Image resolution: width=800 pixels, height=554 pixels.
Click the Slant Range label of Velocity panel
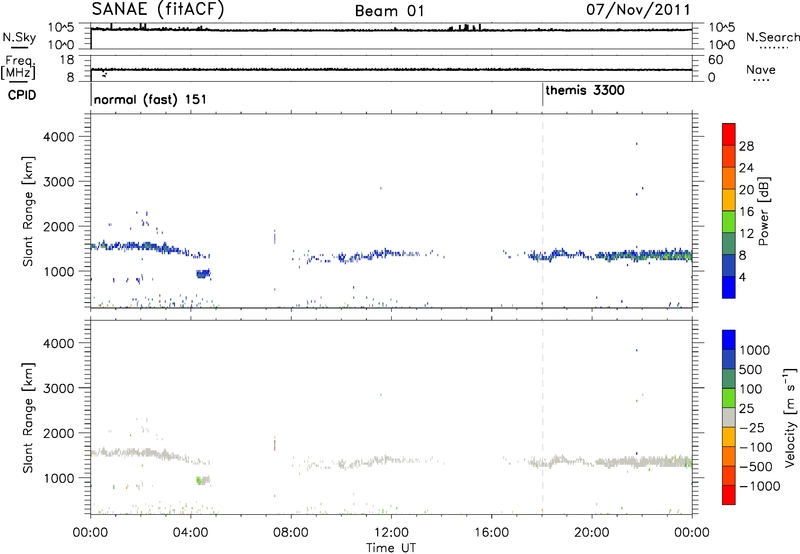pyautogui.click(x=28, y=417)
